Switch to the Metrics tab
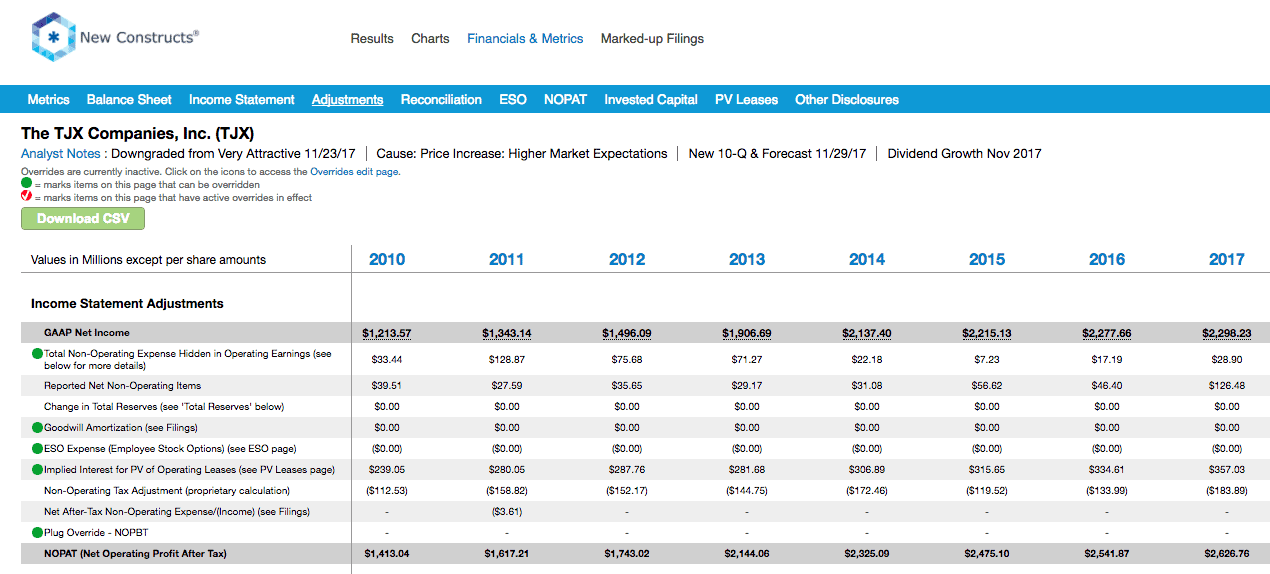The width and height of the screenshot is (1270, 574). point(48,99)
